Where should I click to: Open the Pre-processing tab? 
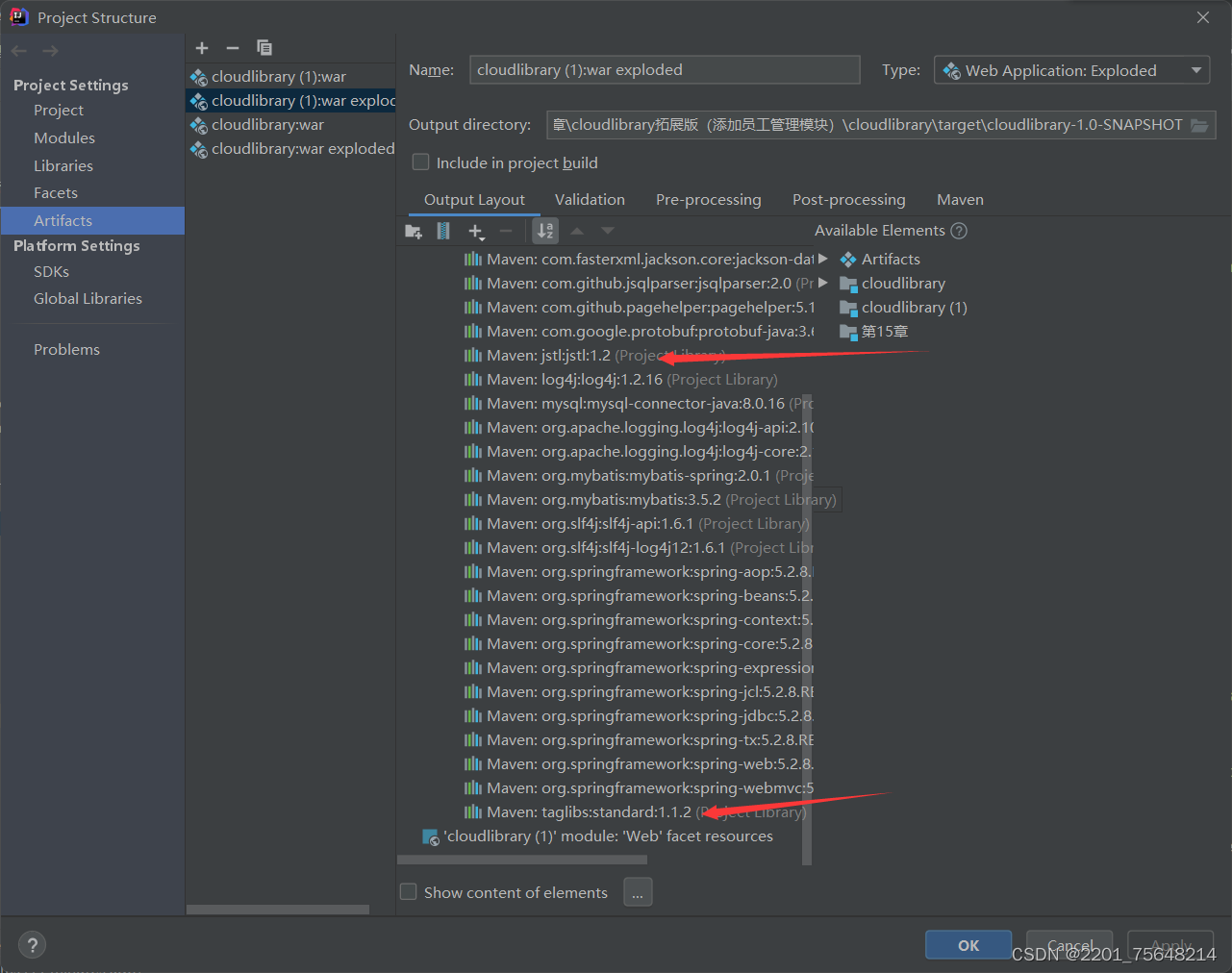709,200
